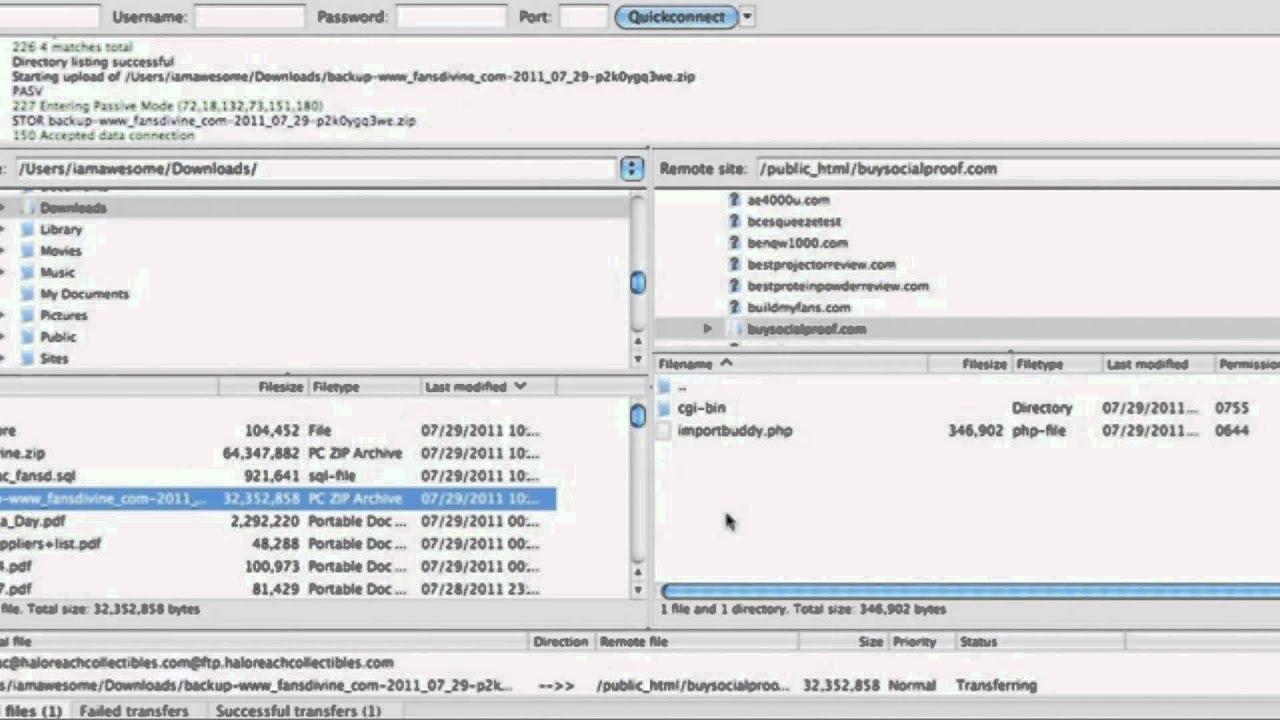The height and width of the screenshot is (720, 1280).
Task: Select buysocialproof.com in remote tree
Action: 806,329
